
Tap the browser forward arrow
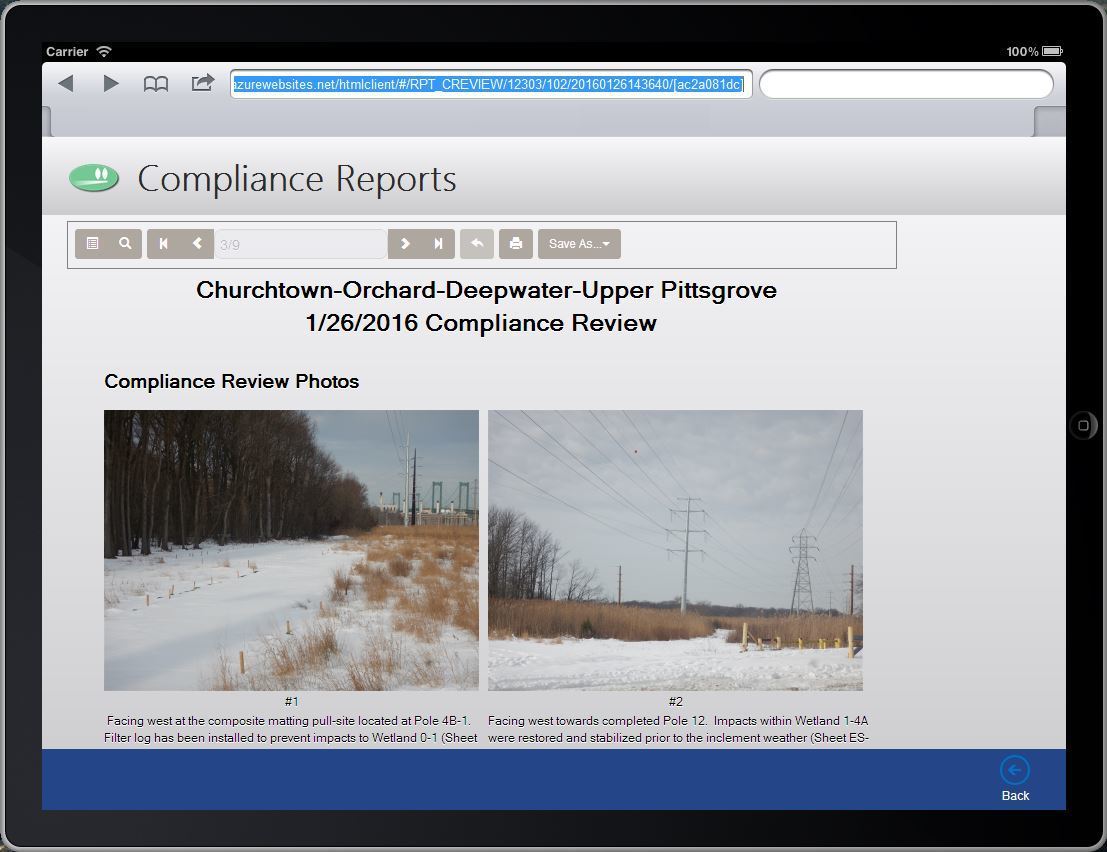(x=111, y=84)
